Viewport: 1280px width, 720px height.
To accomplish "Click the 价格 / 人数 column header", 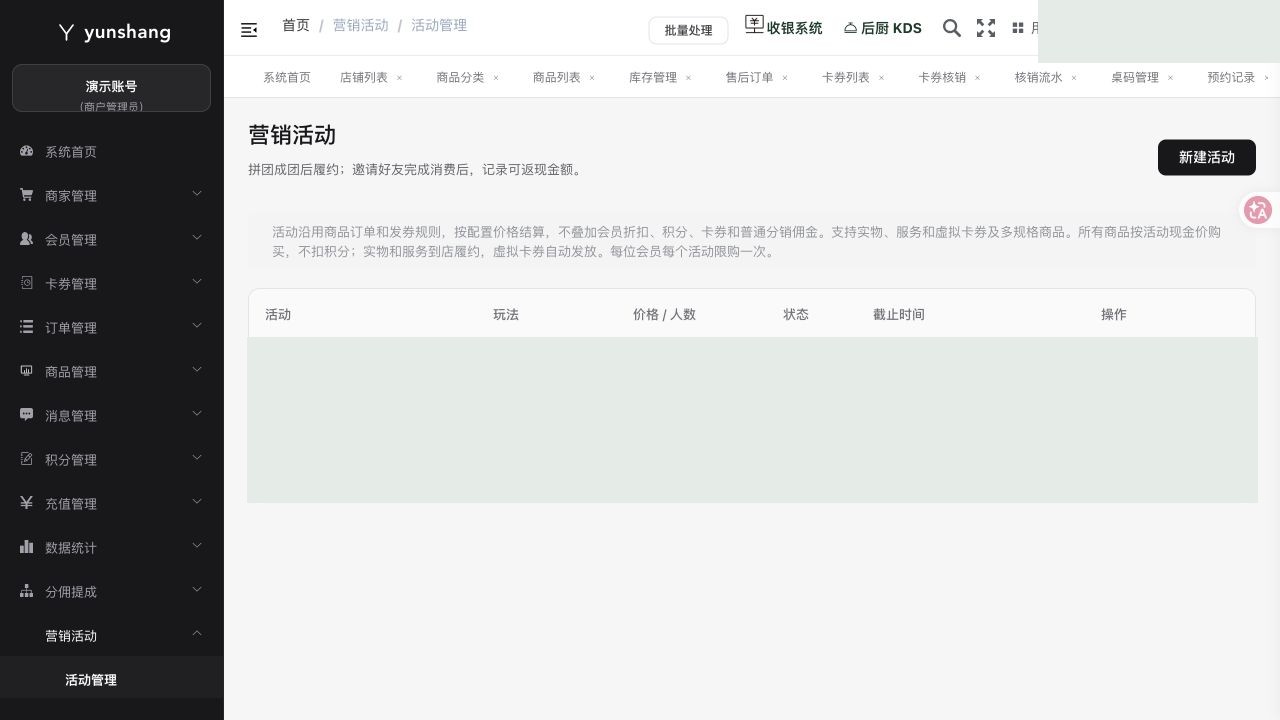I will (x=664, y=314).
